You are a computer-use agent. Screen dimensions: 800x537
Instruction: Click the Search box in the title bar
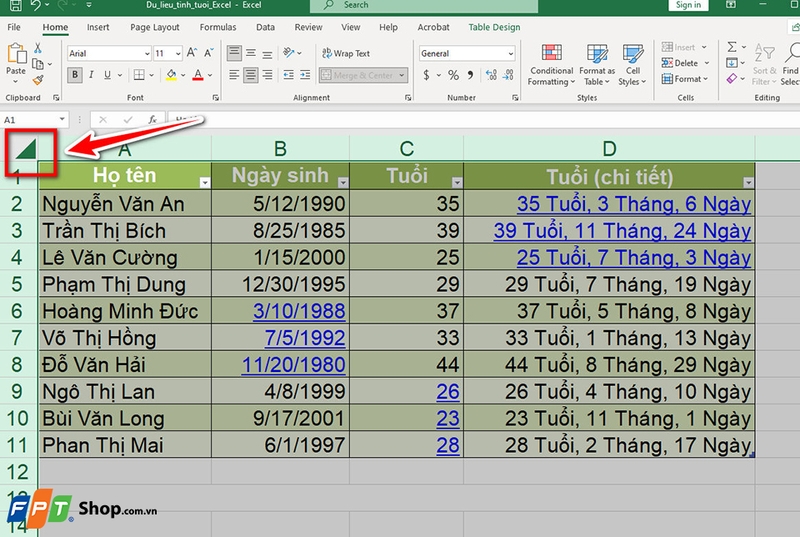(424, 5)
